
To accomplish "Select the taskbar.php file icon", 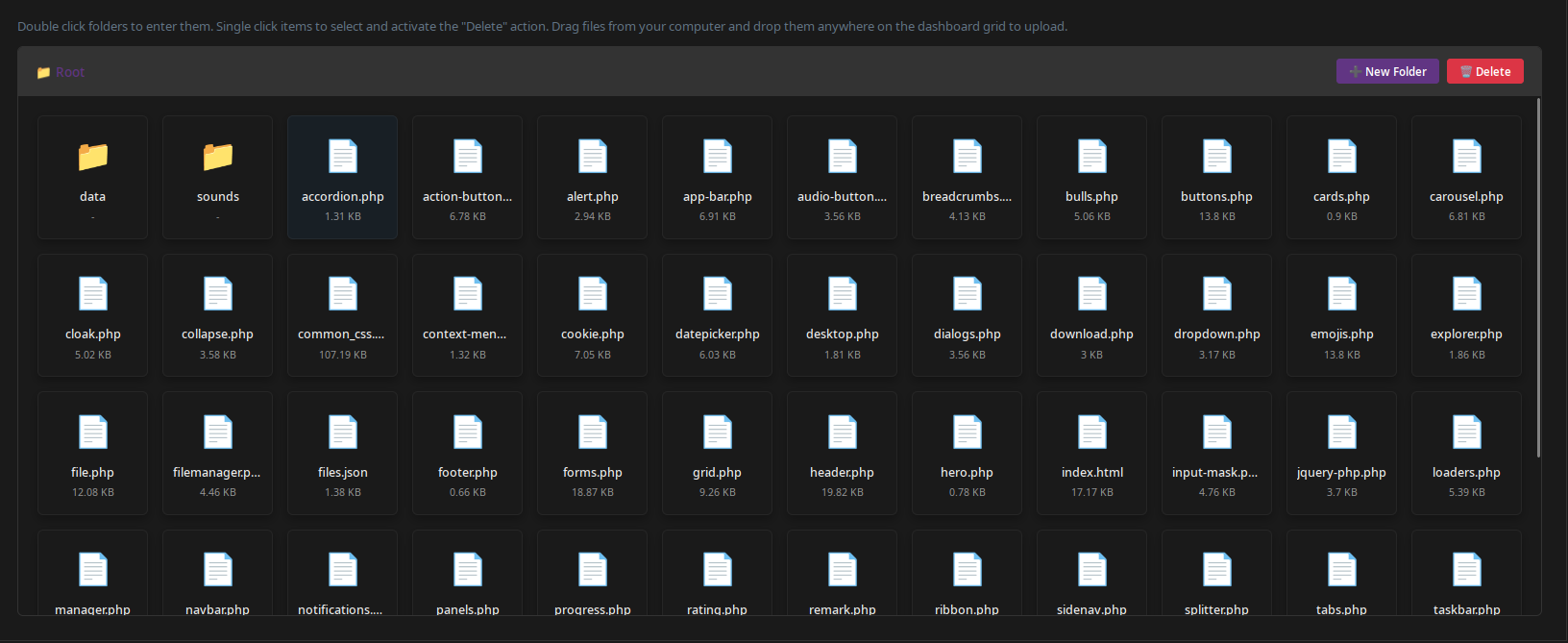I will tap(1467, 570).
